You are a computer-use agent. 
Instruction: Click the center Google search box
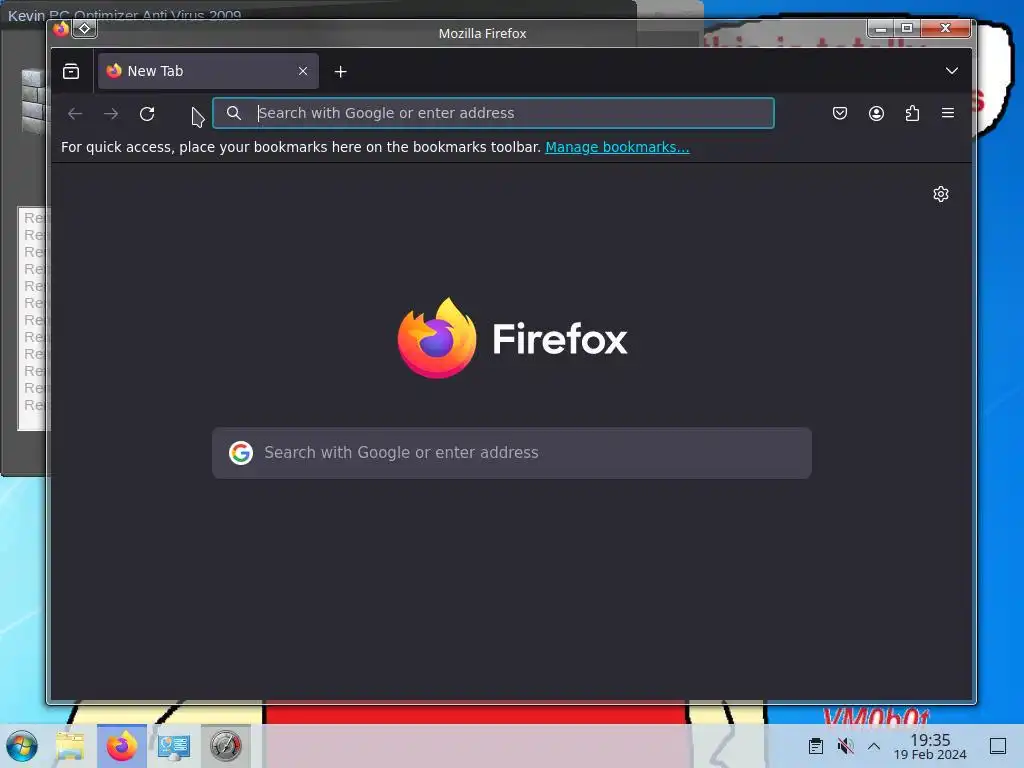pos(512,453)
